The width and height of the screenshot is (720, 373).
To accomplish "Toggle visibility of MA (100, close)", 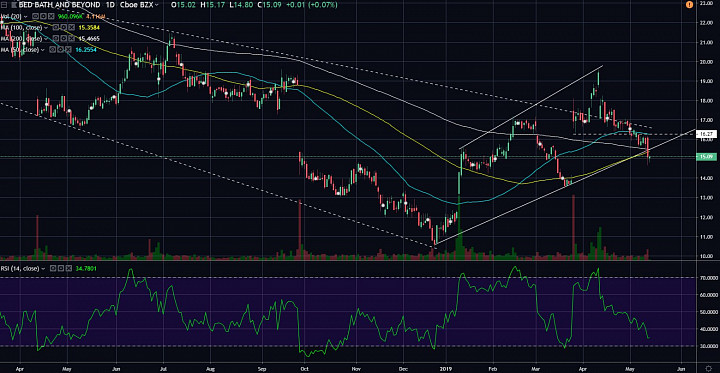I will pos(56,27).
